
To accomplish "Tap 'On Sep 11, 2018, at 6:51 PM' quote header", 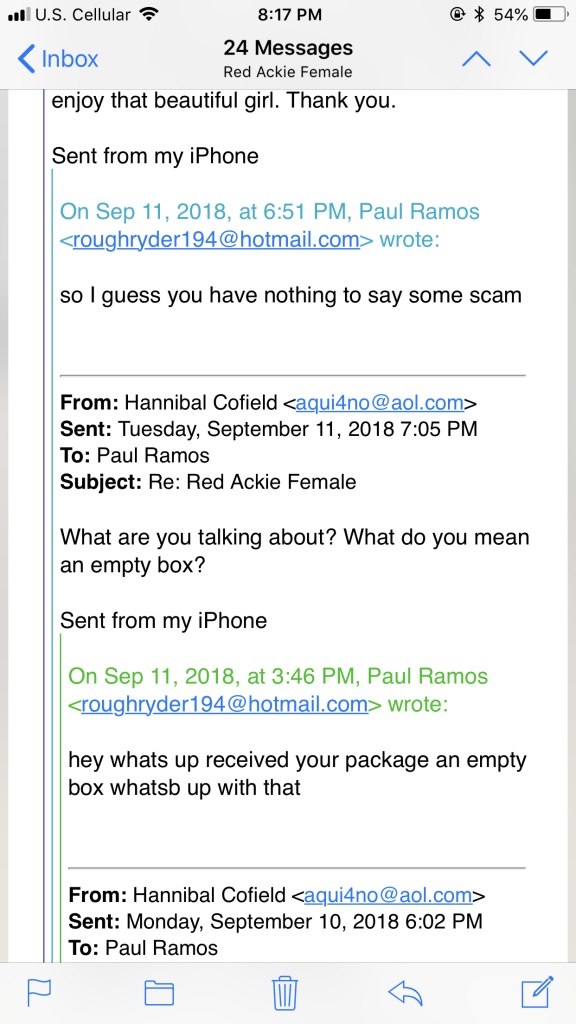I will (206, 212).
